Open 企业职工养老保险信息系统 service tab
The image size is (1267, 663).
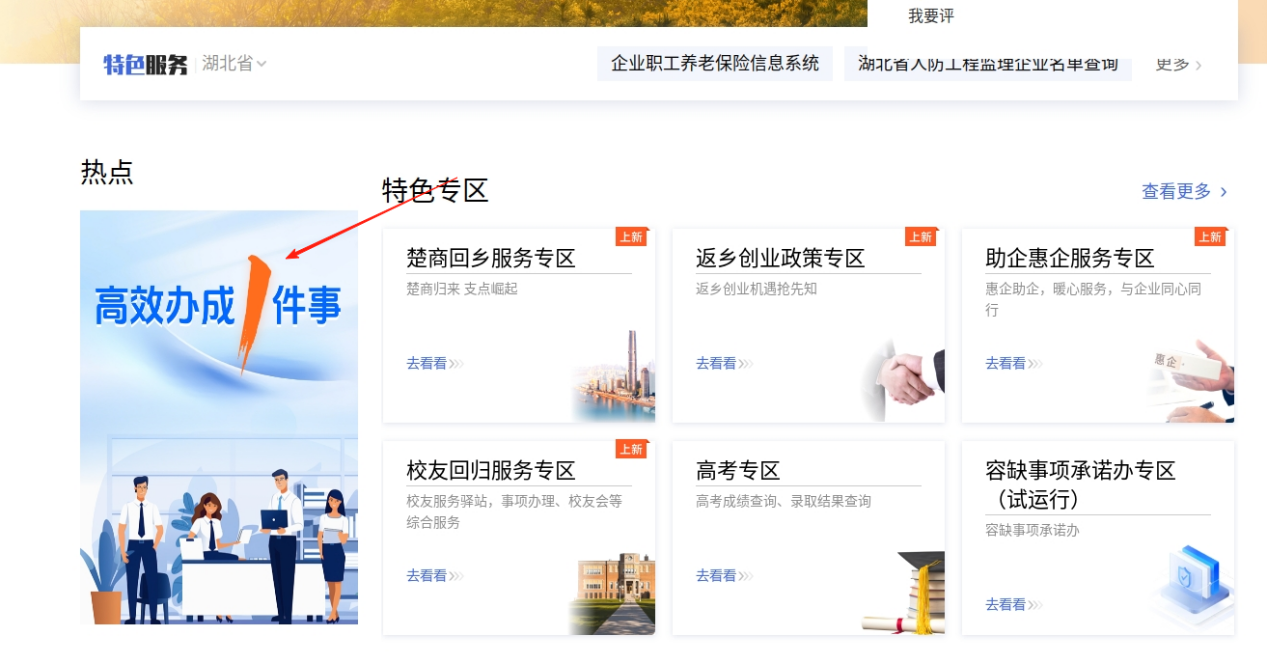[715, 64]
